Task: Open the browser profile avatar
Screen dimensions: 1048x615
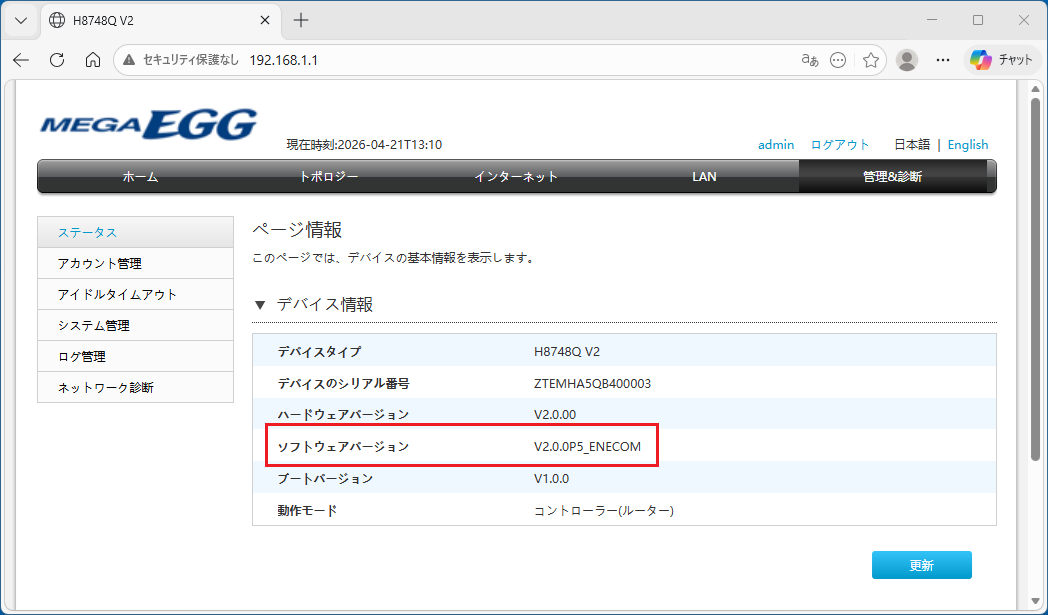Action: tap(907, 60)
